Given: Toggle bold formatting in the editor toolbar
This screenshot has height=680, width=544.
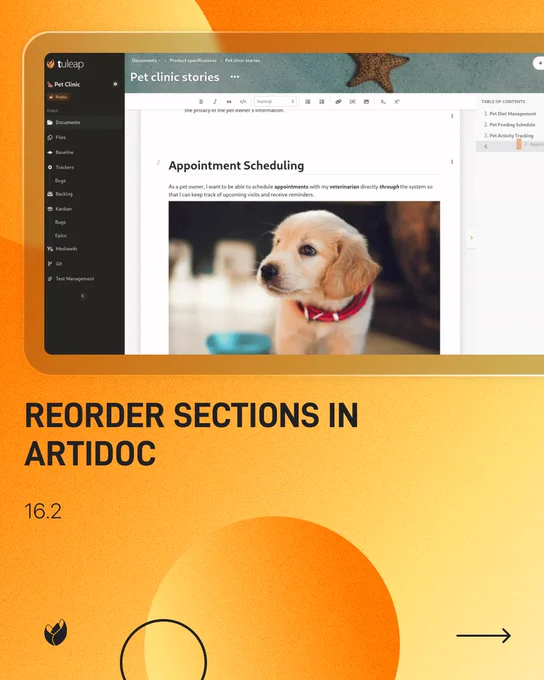Looking at the screenshot, I should 201,101.
